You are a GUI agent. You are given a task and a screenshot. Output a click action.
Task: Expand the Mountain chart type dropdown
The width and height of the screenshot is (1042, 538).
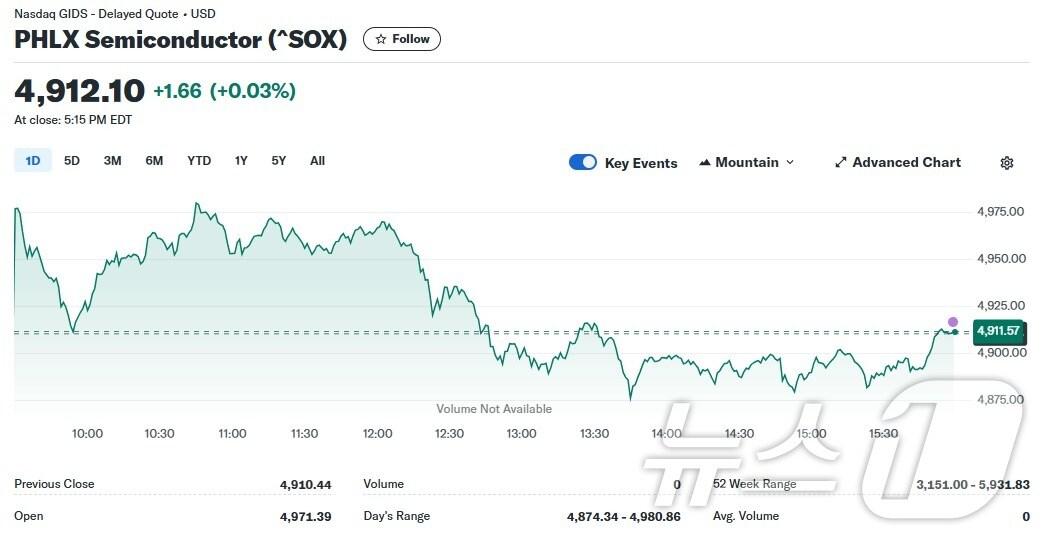pyautogui.click(x=790, y=162)
